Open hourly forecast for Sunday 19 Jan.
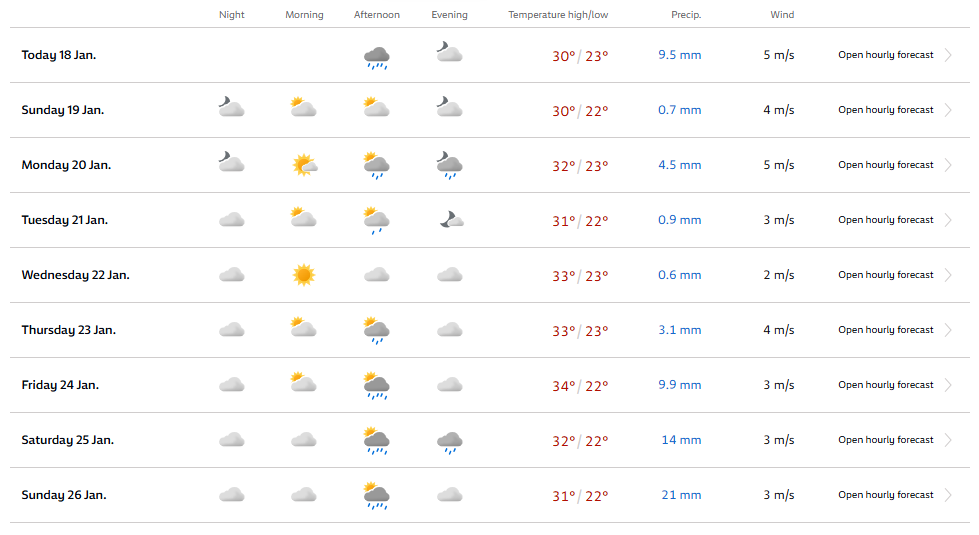 [885, 110]
